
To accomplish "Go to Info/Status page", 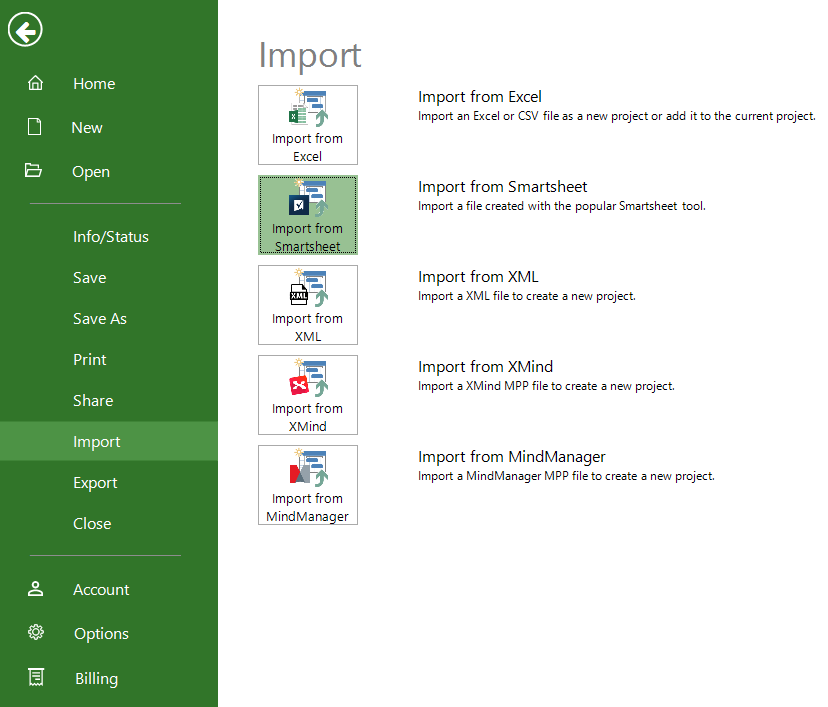I will (109, 237).
